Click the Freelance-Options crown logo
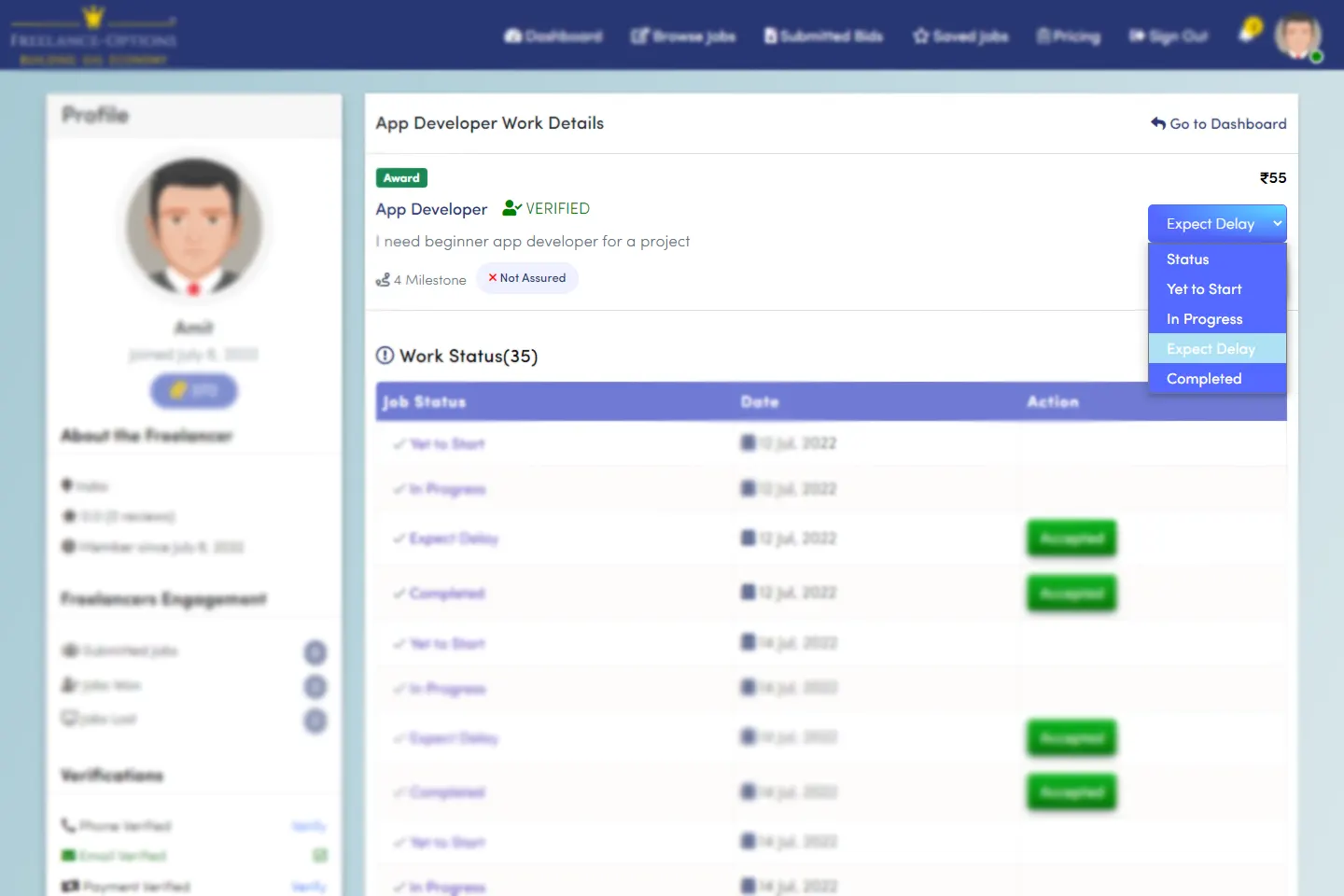Viewport: 1344px width, 896px height. tap(93, 35)
